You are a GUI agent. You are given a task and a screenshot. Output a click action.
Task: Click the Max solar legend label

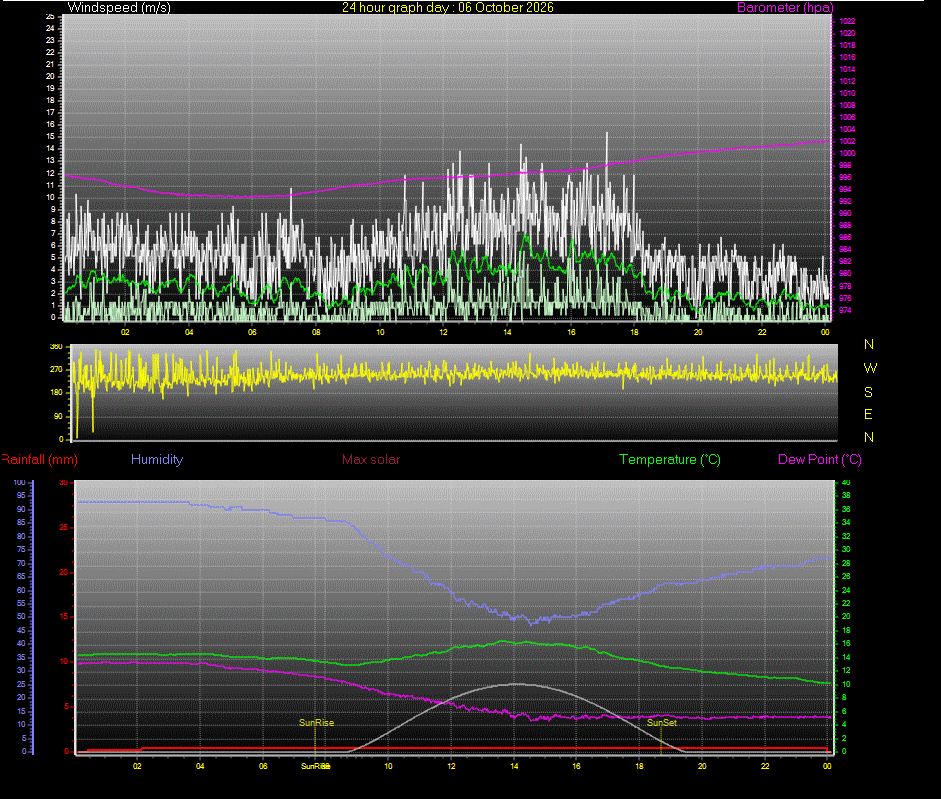371,459
